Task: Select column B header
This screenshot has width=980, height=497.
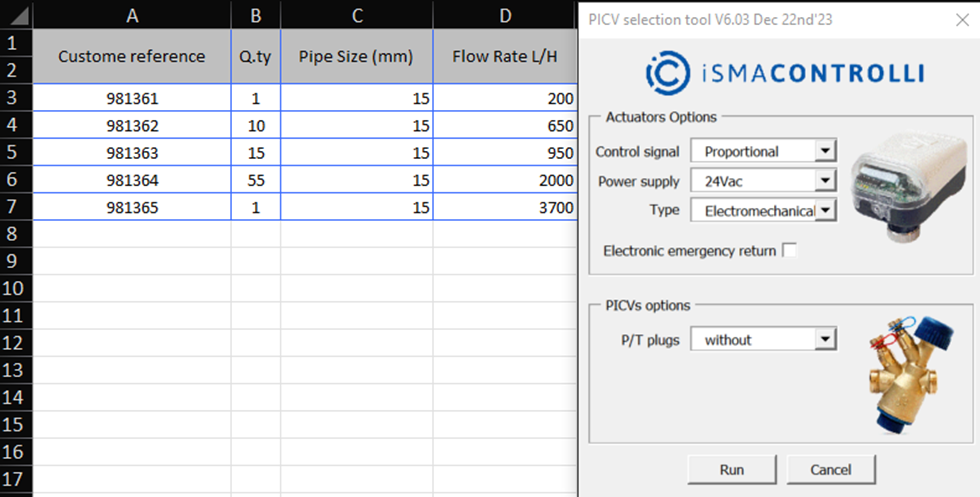Action: pos(255,15)
